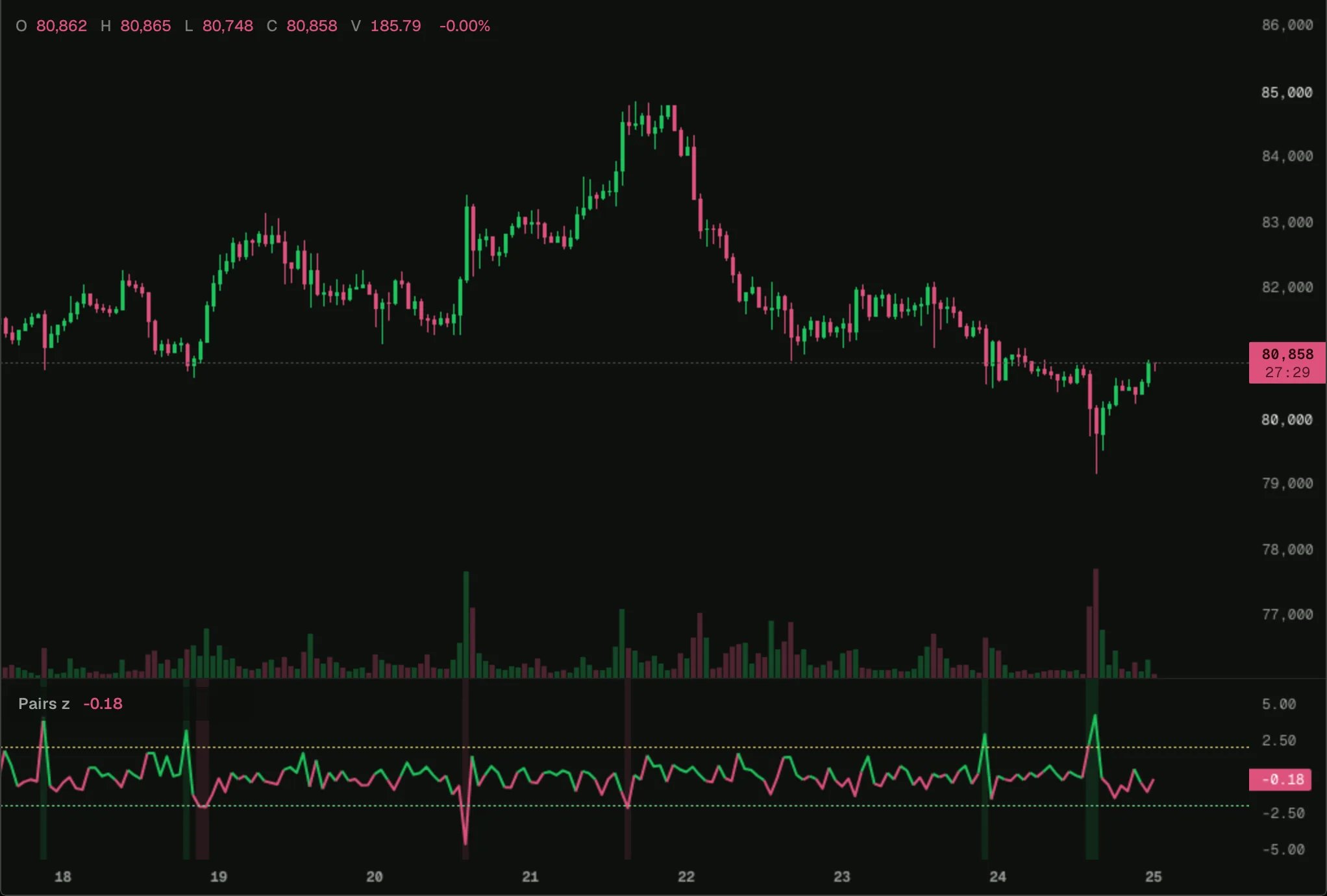Click the 82,000 price axis label
Image resolution: width=1327 pixels, height=896 pixels.
(1287, 288)
